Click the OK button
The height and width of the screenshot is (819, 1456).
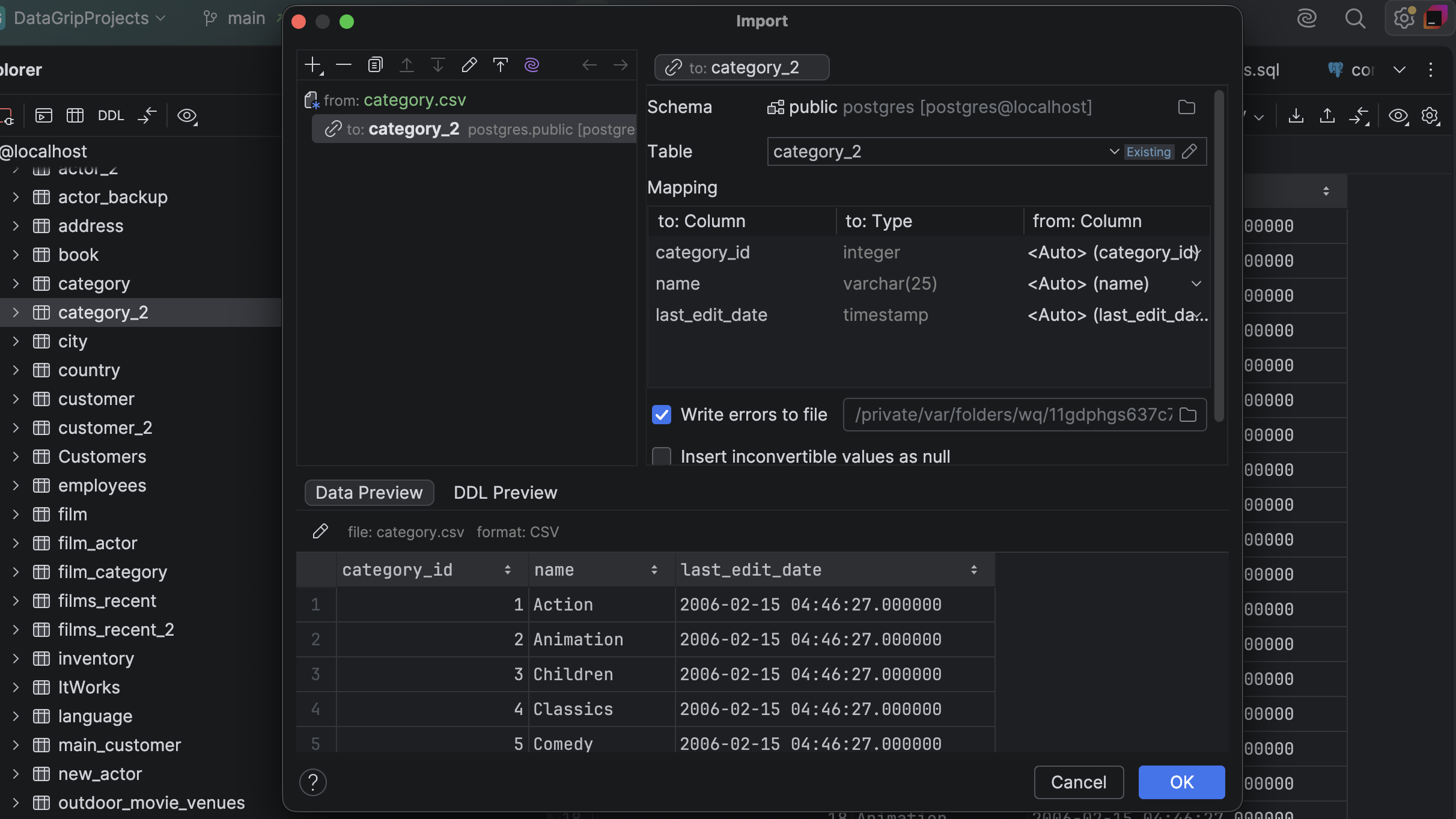1181,782
